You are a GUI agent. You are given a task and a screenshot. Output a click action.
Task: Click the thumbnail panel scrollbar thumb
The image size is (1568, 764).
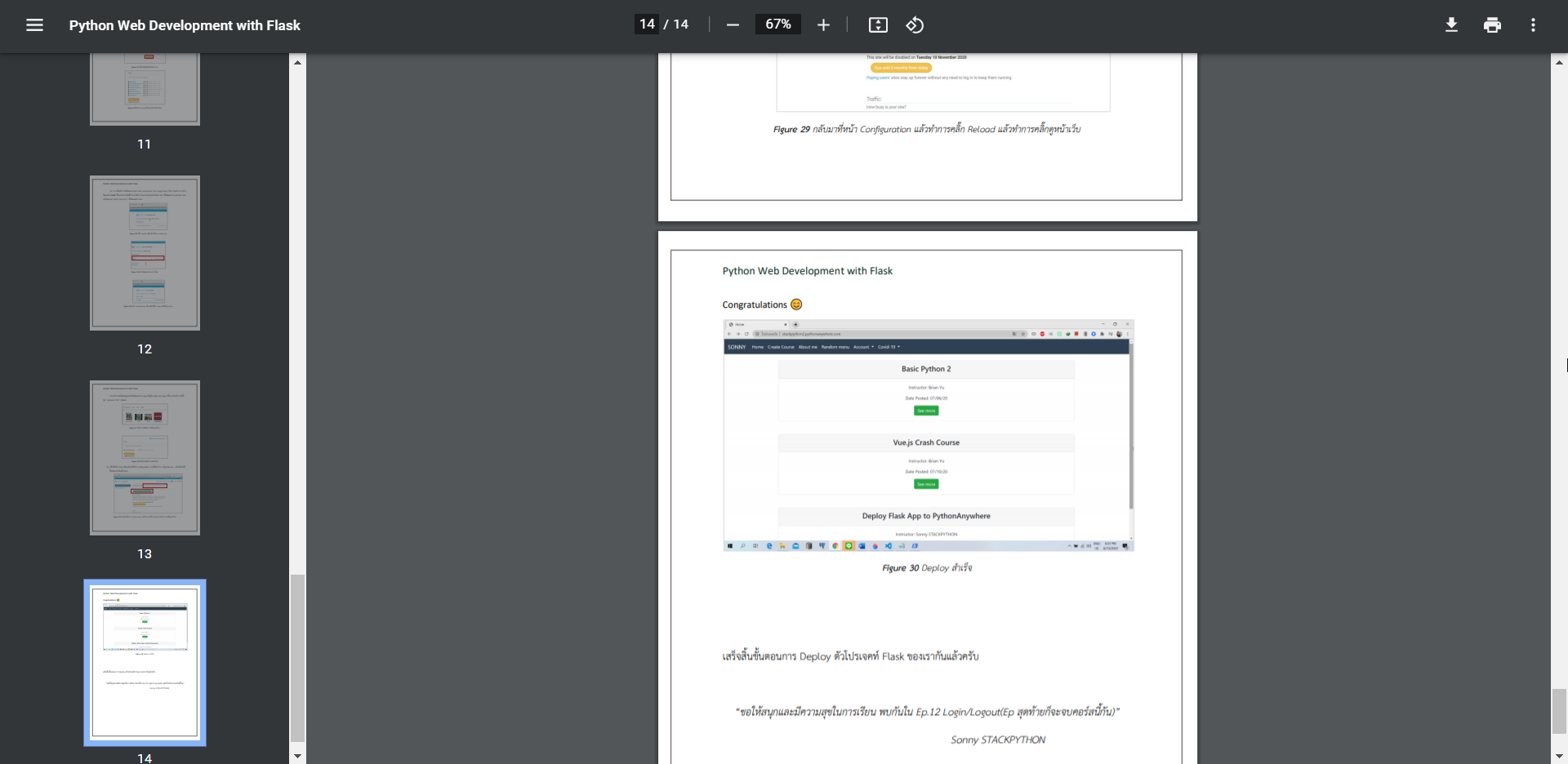point(297,658)
